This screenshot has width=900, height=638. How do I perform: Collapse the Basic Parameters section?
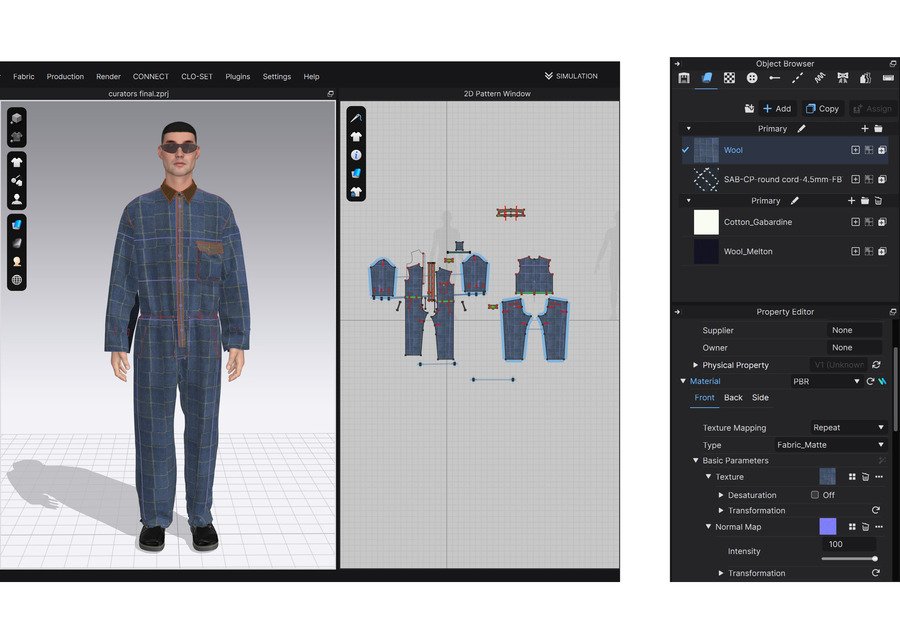click(696, 461)
